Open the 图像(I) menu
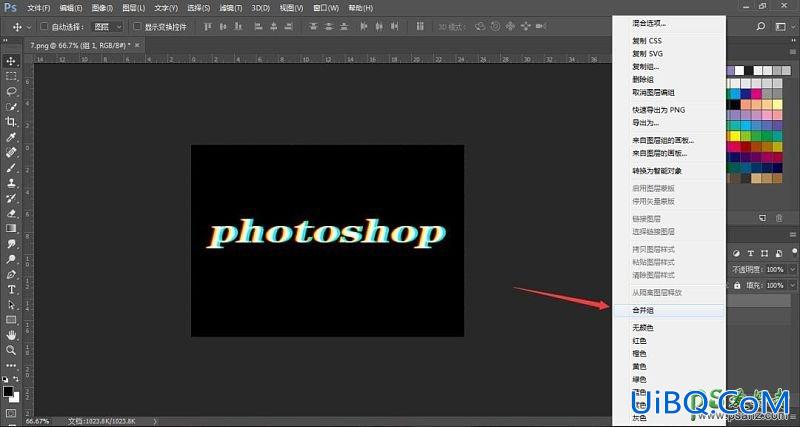 (103, 8)
